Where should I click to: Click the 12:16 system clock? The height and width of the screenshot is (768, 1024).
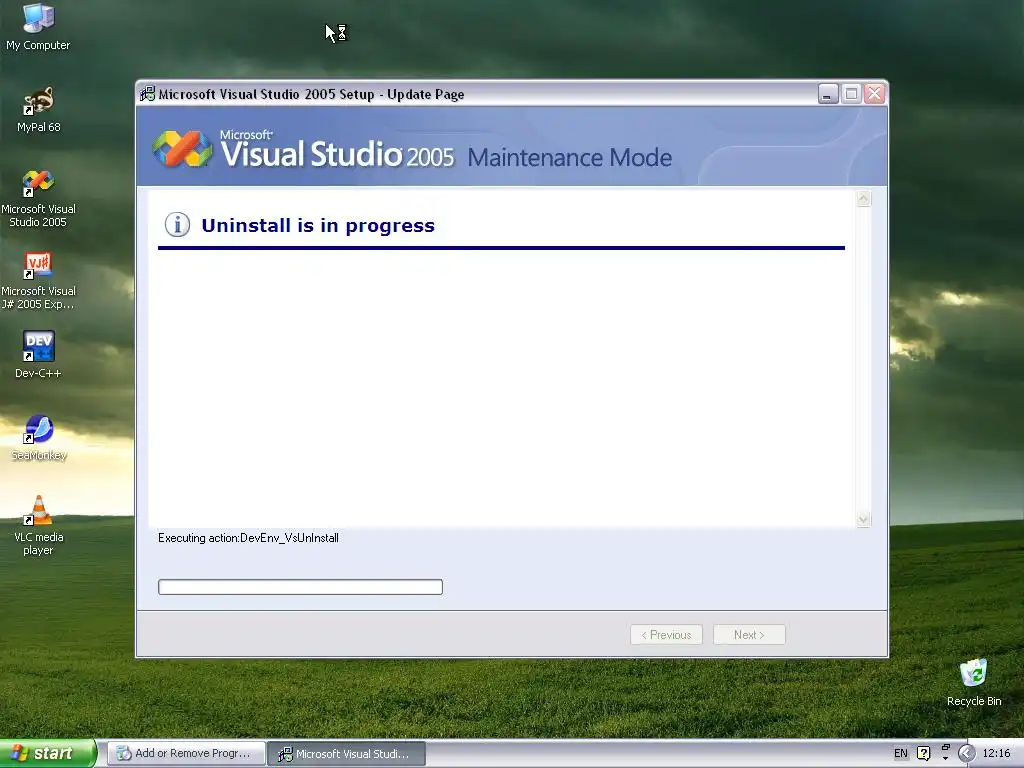pyautogui.click(x=997, y=753)
